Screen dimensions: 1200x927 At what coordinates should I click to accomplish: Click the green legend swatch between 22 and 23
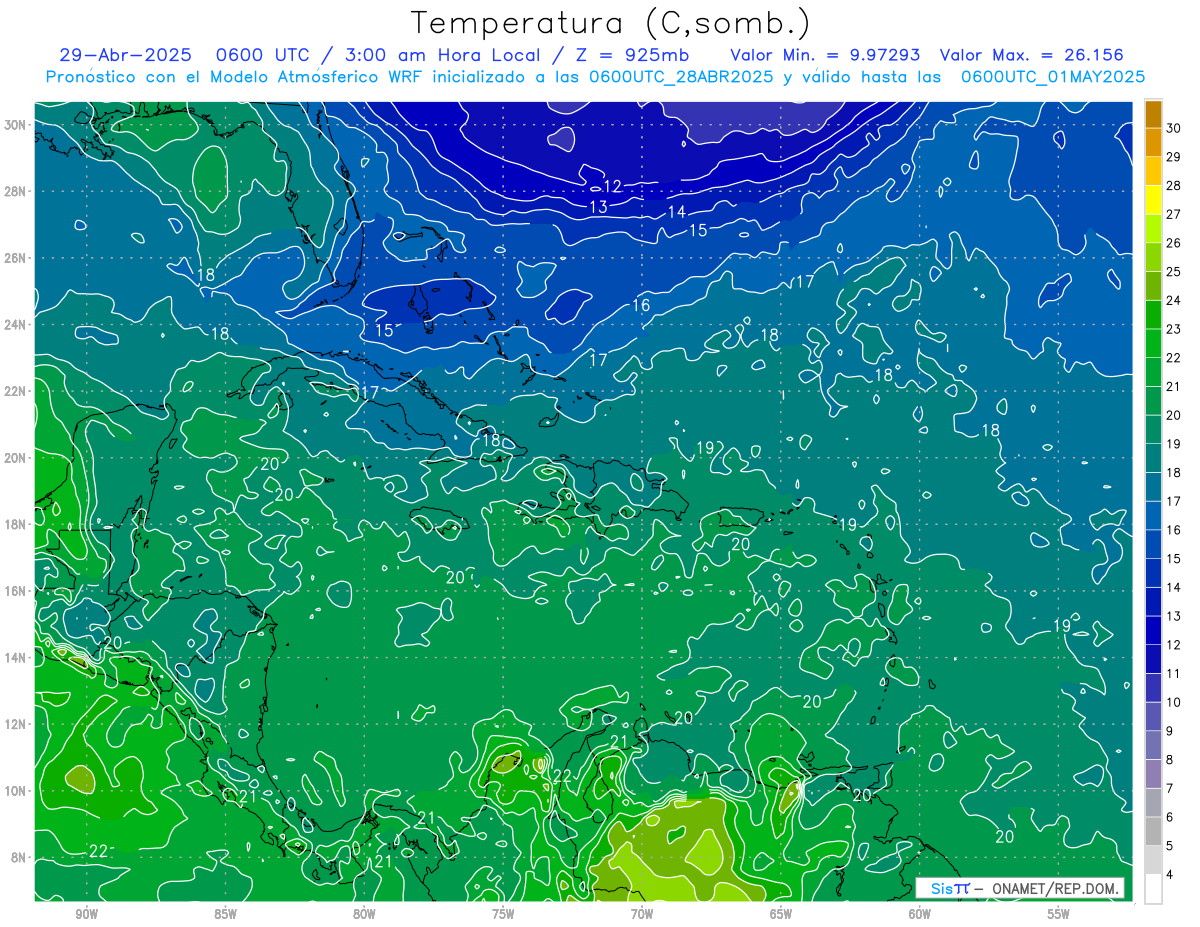[x=1153, y=343]
